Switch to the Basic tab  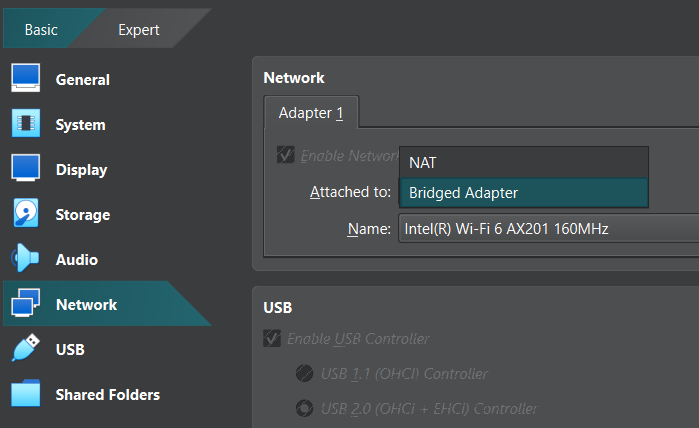coord(41,30)
